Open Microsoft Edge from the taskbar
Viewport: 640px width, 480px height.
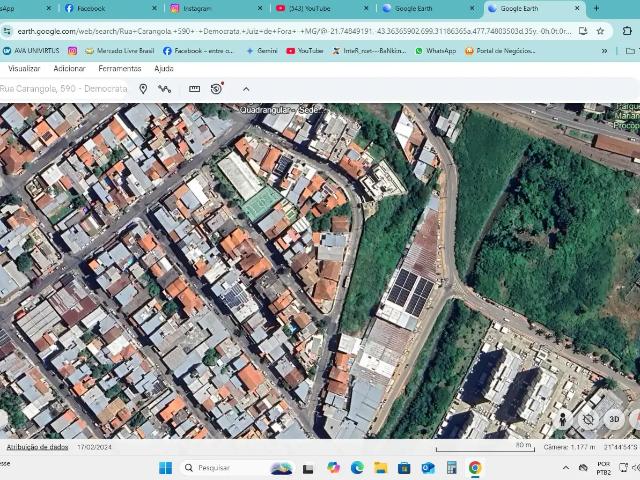pos(357,468)
